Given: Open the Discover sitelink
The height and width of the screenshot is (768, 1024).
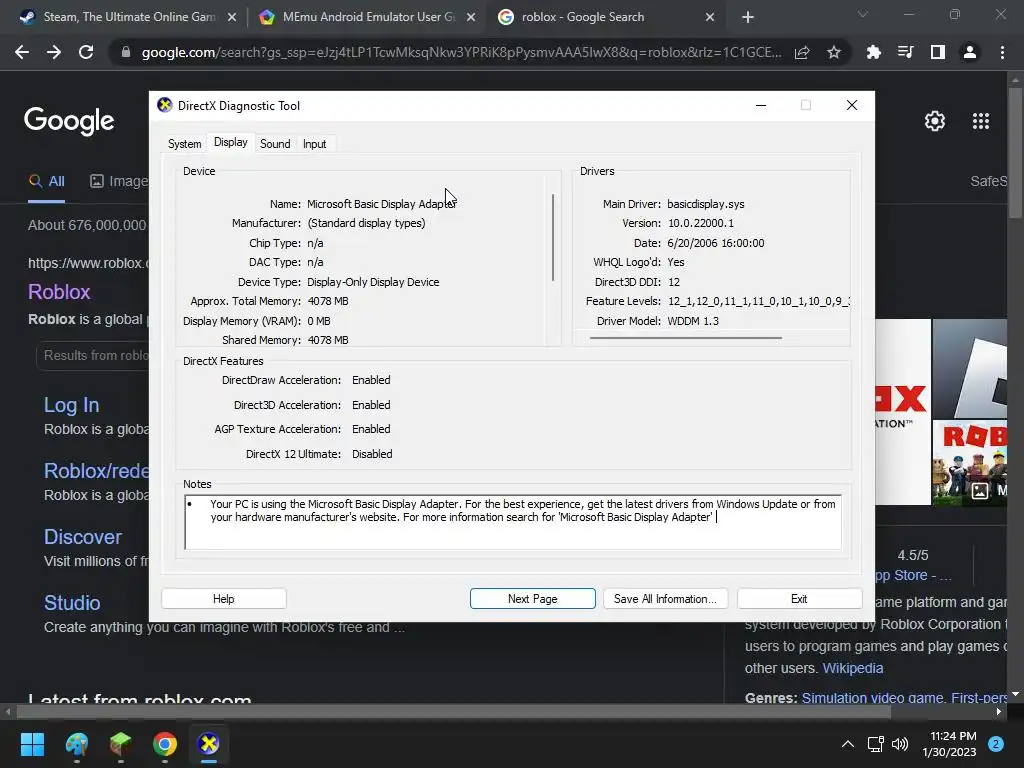Looking at the screenshot, I should [83, 537].
